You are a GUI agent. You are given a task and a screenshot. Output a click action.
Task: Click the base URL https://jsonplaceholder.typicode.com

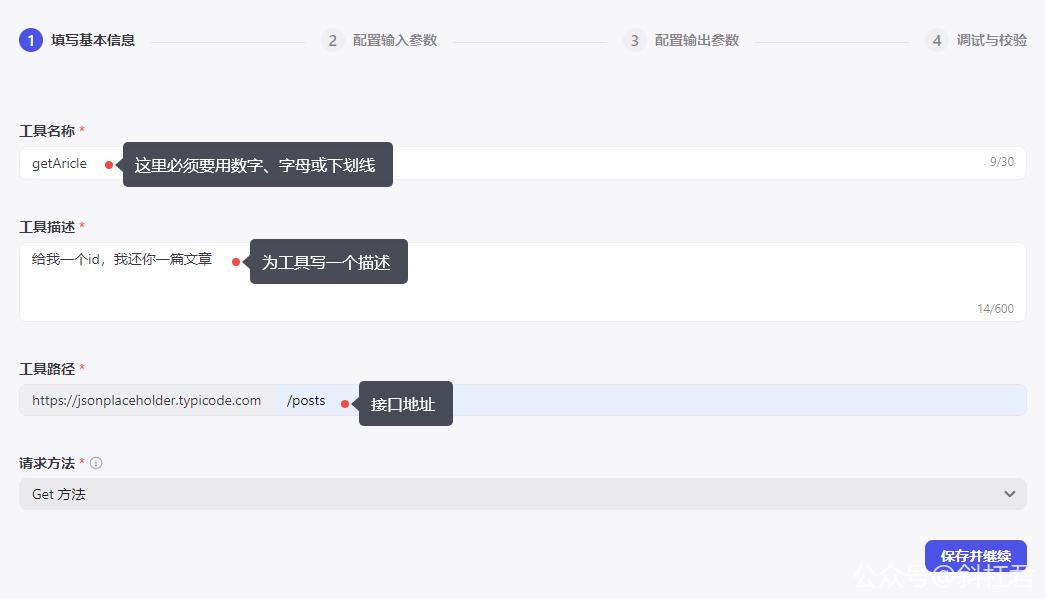coord(147,400)
